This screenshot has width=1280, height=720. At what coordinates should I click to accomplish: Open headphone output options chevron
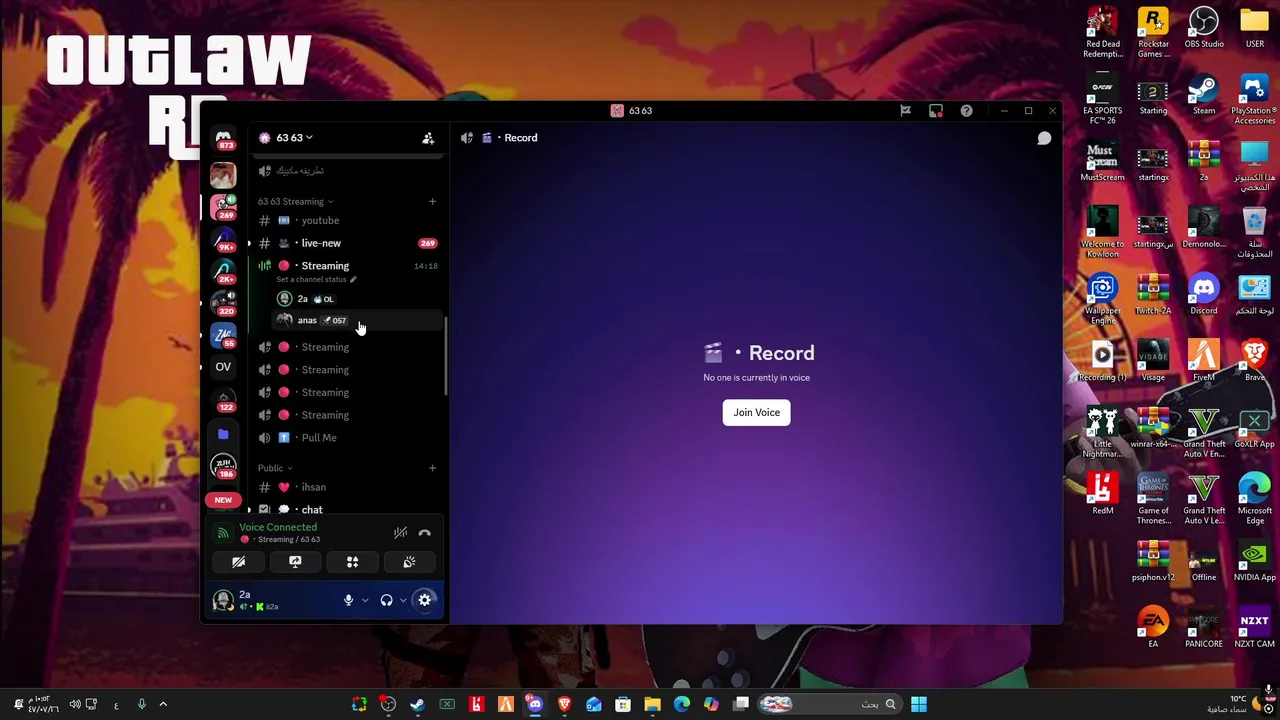403,600
